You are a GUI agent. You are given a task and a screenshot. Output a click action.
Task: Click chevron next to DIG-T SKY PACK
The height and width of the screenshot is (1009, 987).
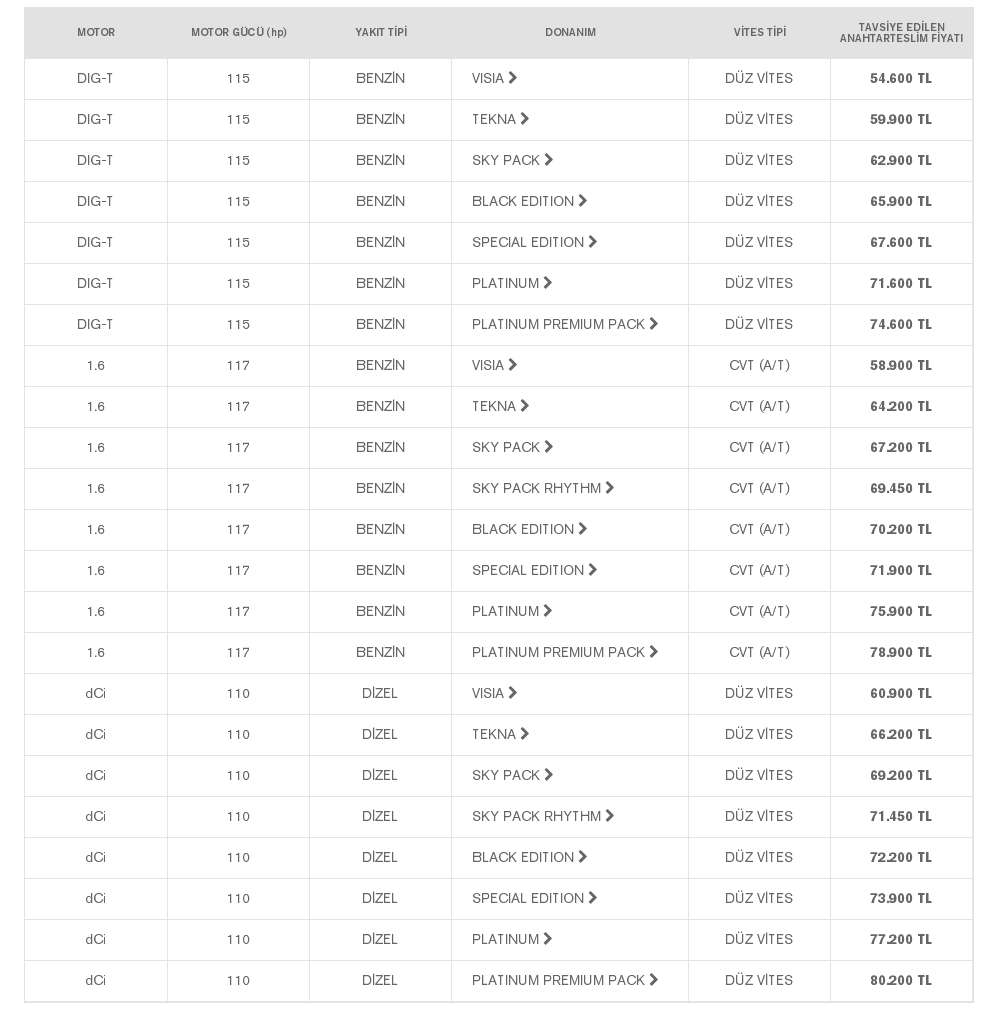point(549,160)
